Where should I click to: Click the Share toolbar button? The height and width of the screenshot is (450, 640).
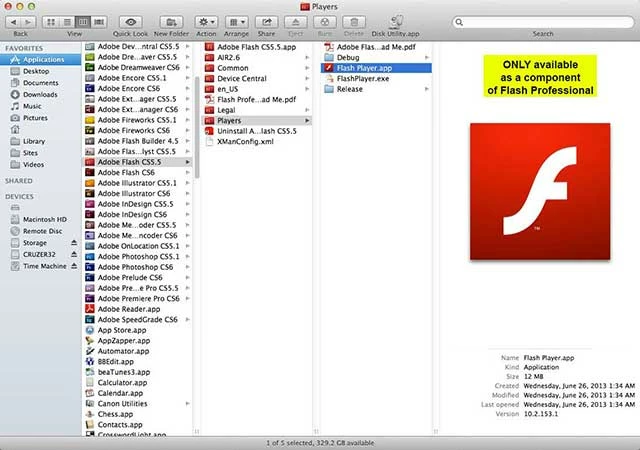click(266, 22)
